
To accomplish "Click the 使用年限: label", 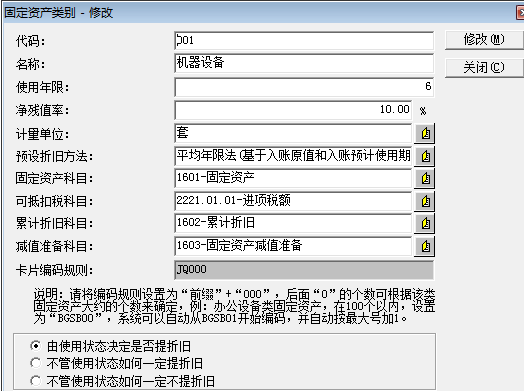I will pyautogui.click(x=42, y=88).
